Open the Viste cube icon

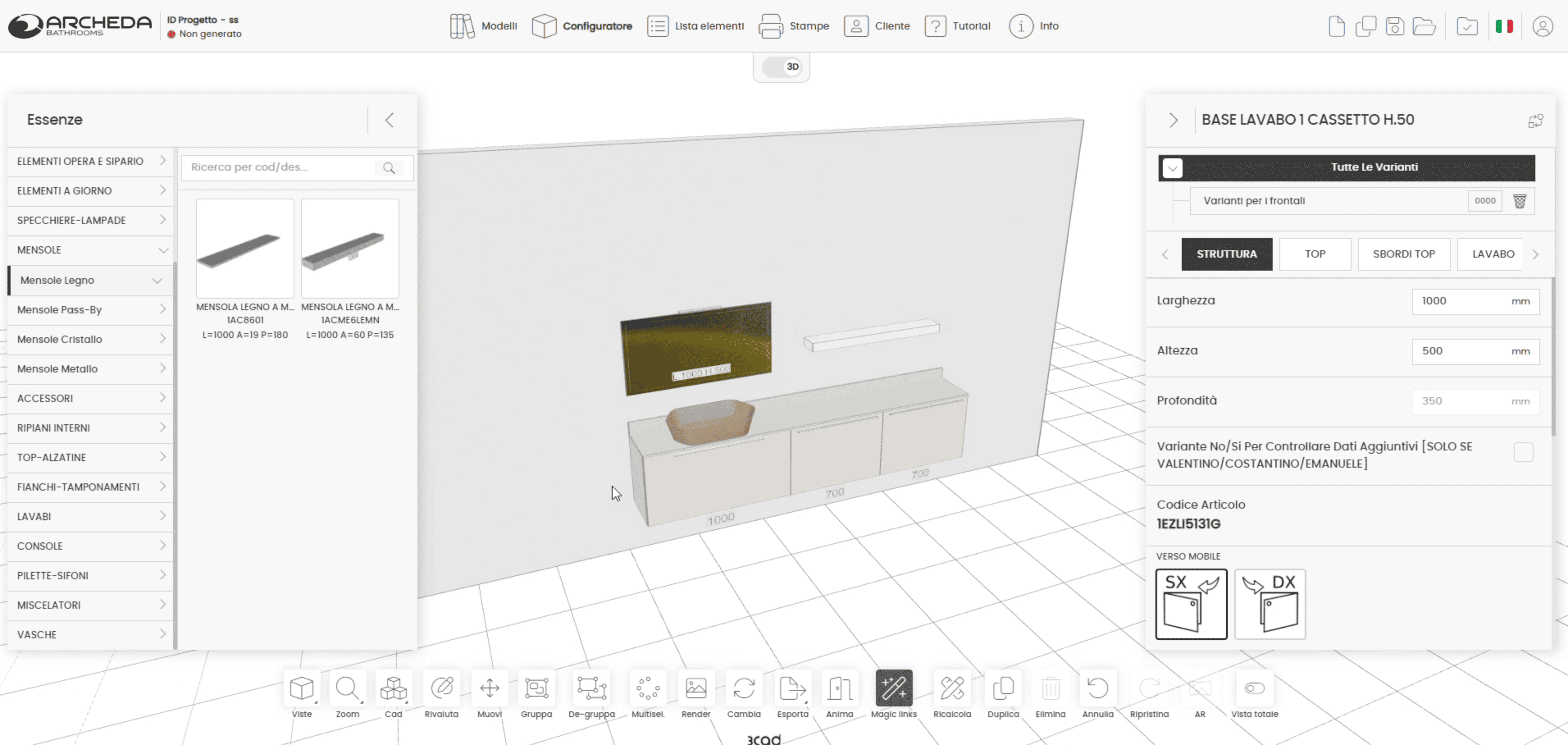301,688
